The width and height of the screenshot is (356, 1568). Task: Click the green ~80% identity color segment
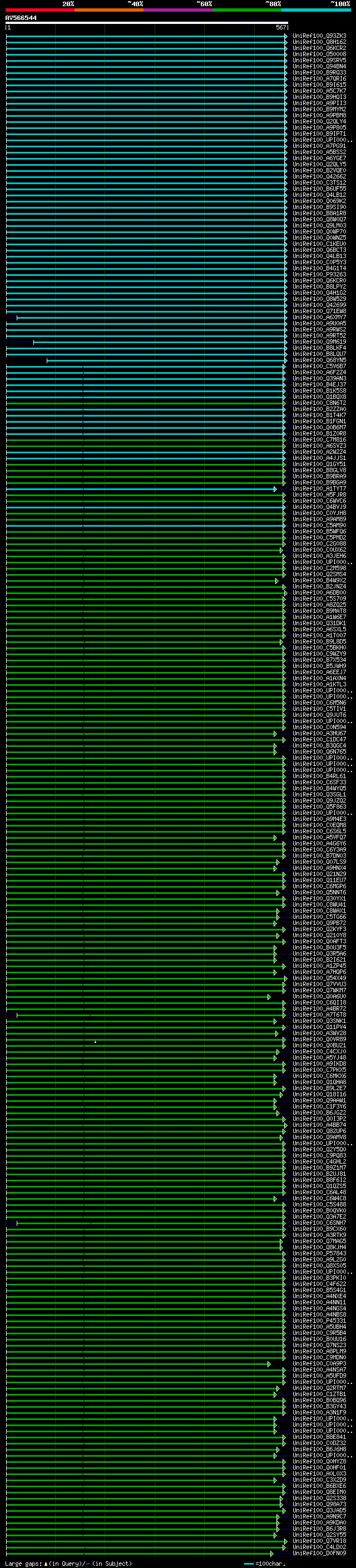pos(247,10)
